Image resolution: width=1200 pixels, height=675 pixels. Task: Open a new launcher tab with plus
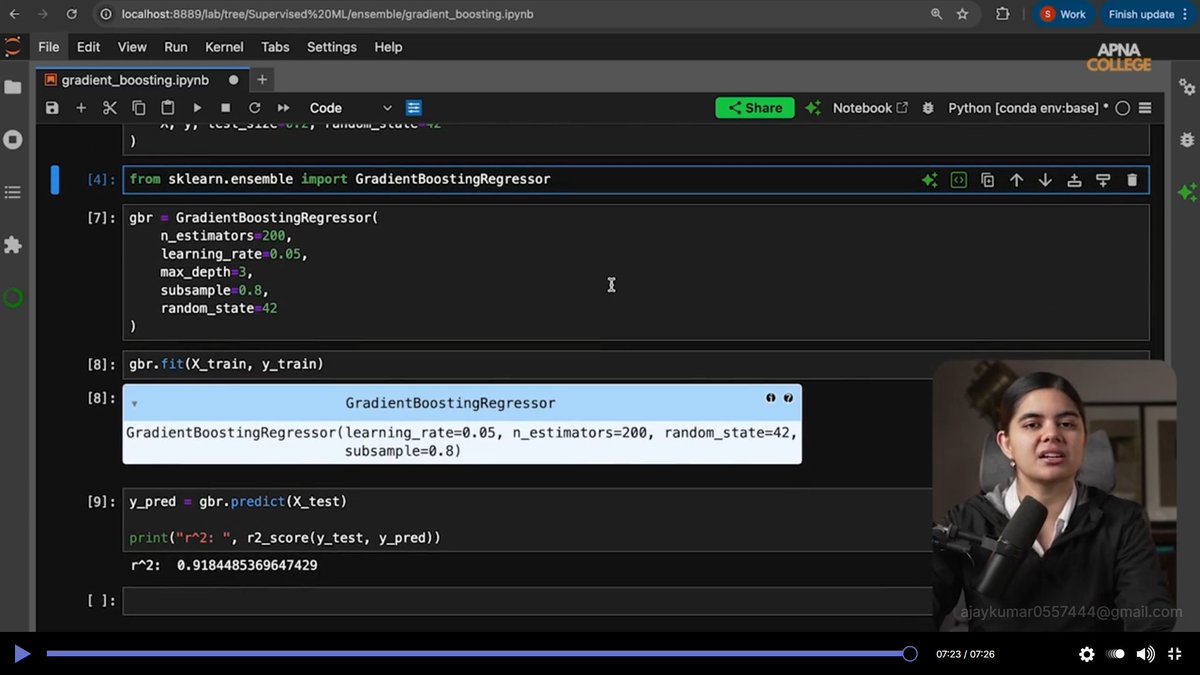pyautogui.click(x=262, y=80)
